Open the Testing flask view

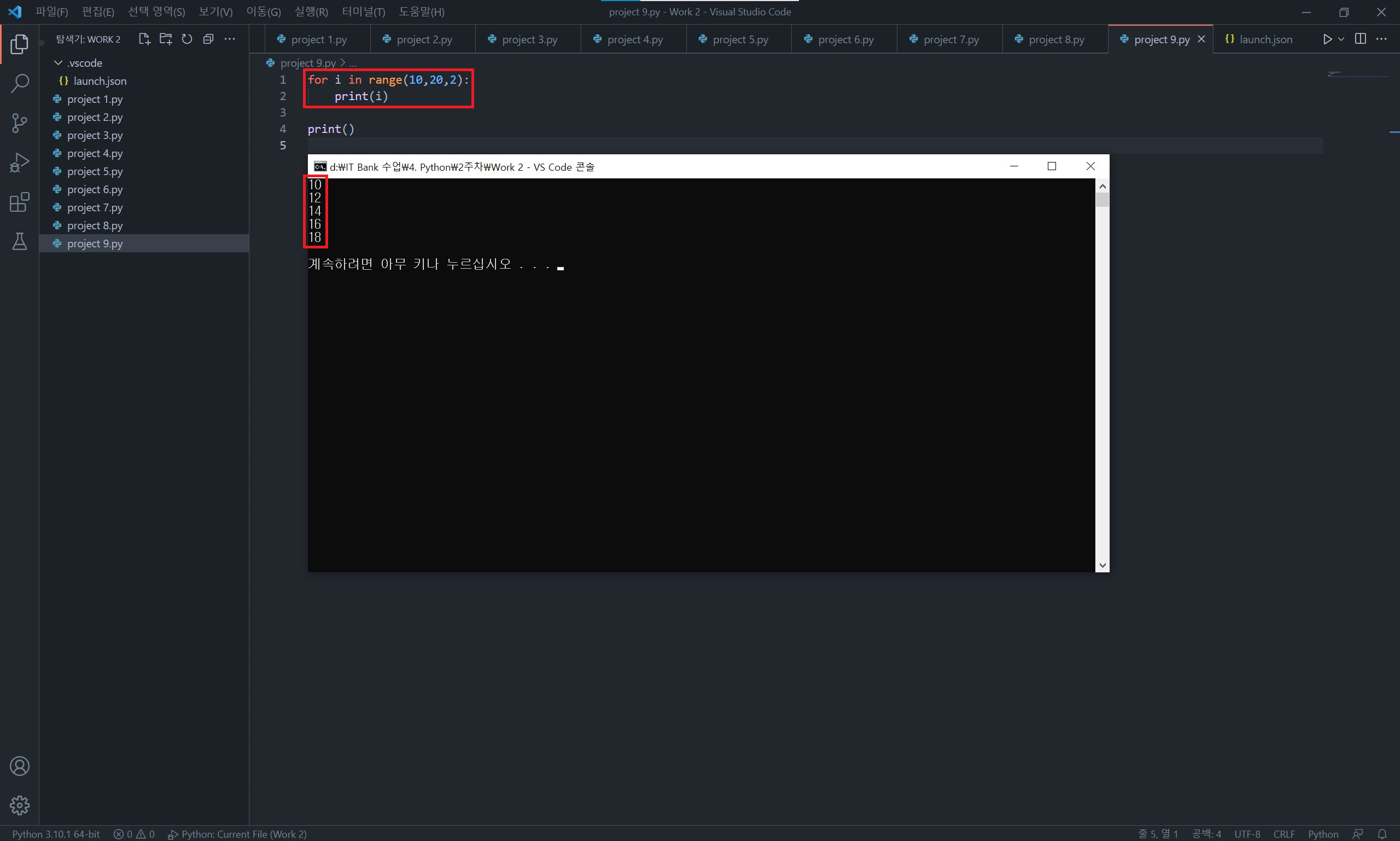coord(19,241)
